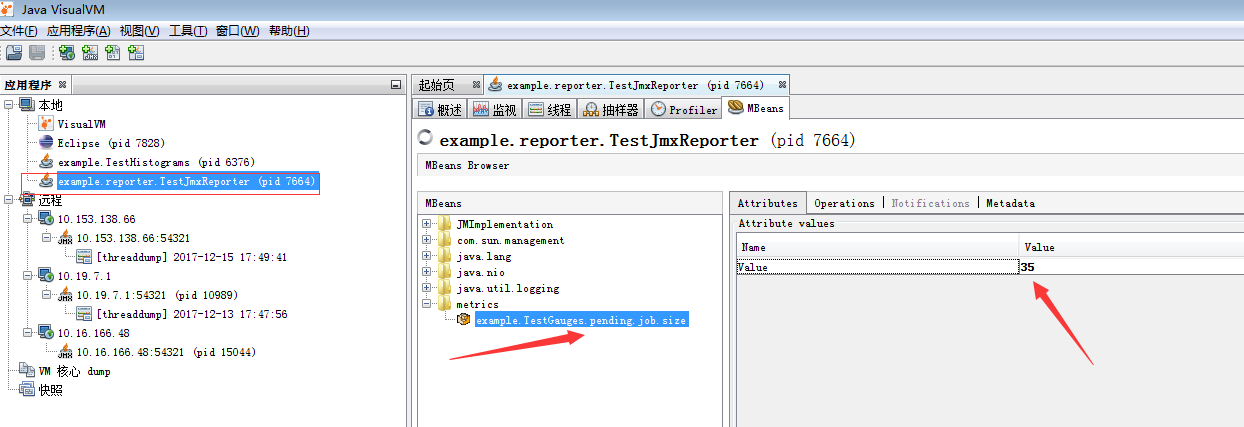1244x427 pixels.
Task: Click the VisualVM application icon in tree
Action: pyautogui.click(x=46, y=124)
